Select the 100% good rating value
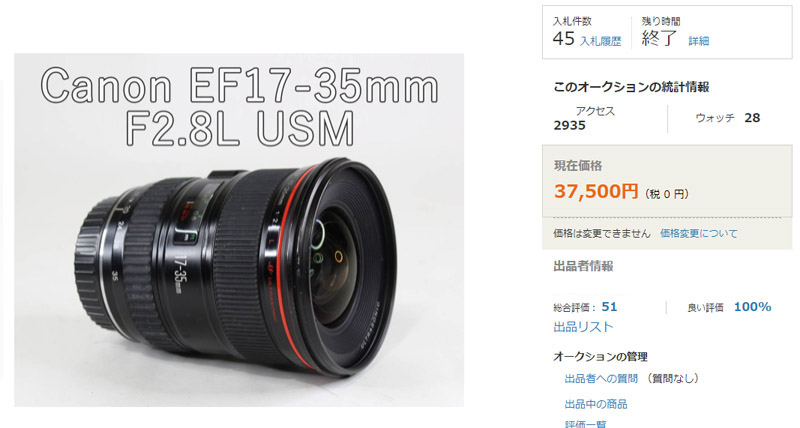Screen dimensions: 800x428 (752, 307)
